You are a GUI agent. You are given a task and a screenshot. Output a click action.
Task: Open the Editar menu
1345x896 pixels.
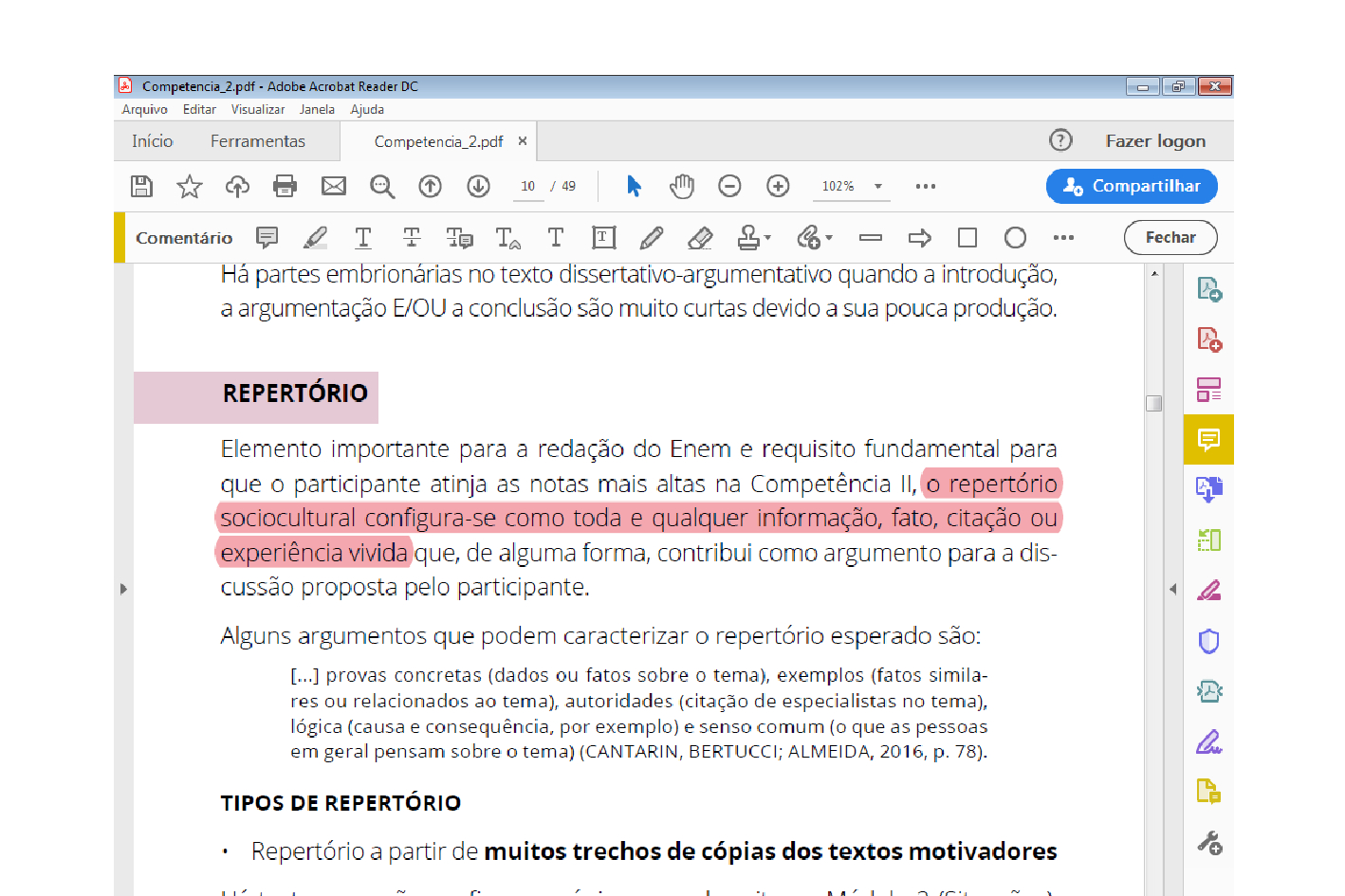tap(199, 110)
